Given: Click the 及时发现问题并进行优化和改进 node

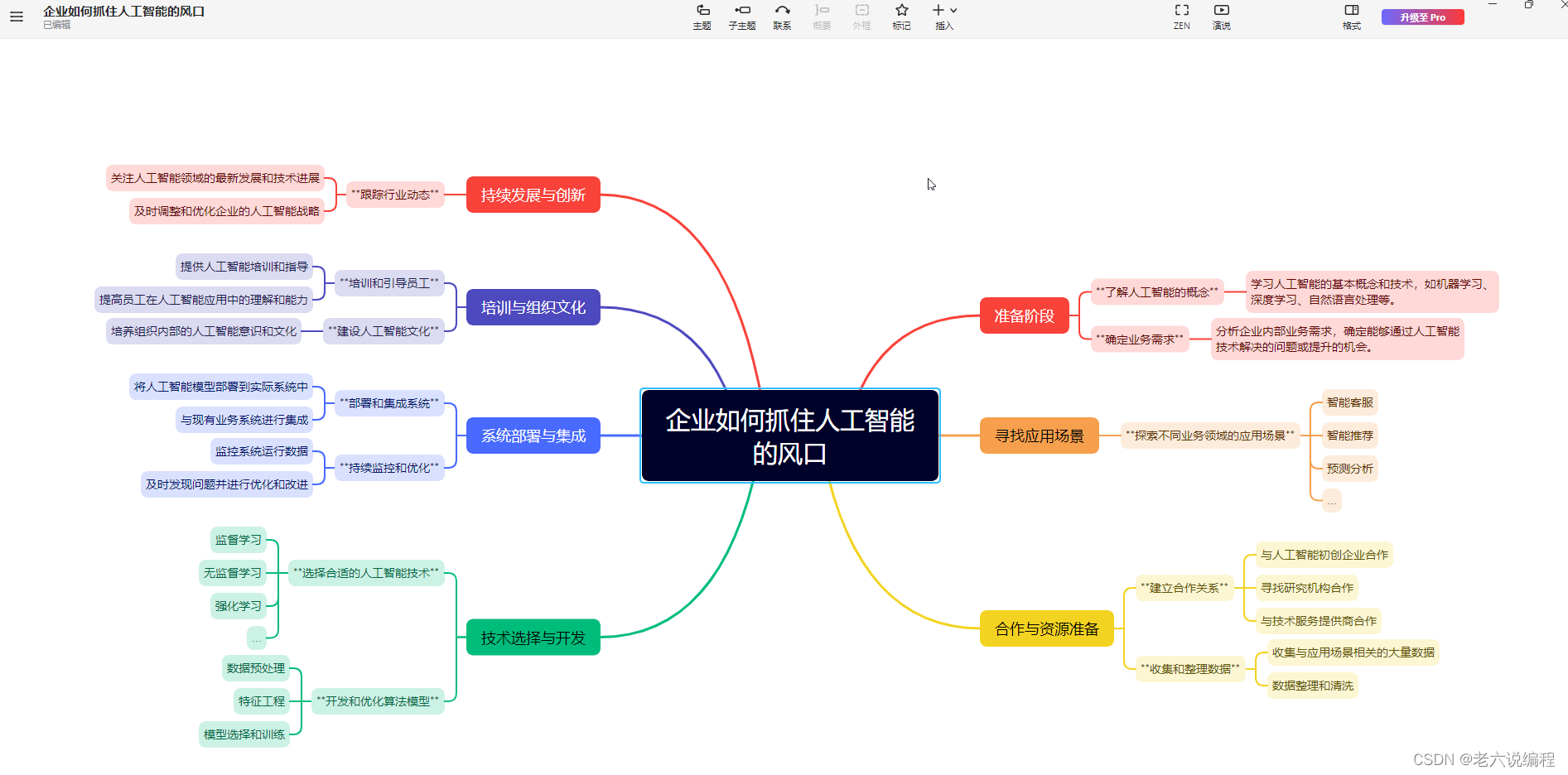Looking at the screenshot, I should tap(227, 484).
